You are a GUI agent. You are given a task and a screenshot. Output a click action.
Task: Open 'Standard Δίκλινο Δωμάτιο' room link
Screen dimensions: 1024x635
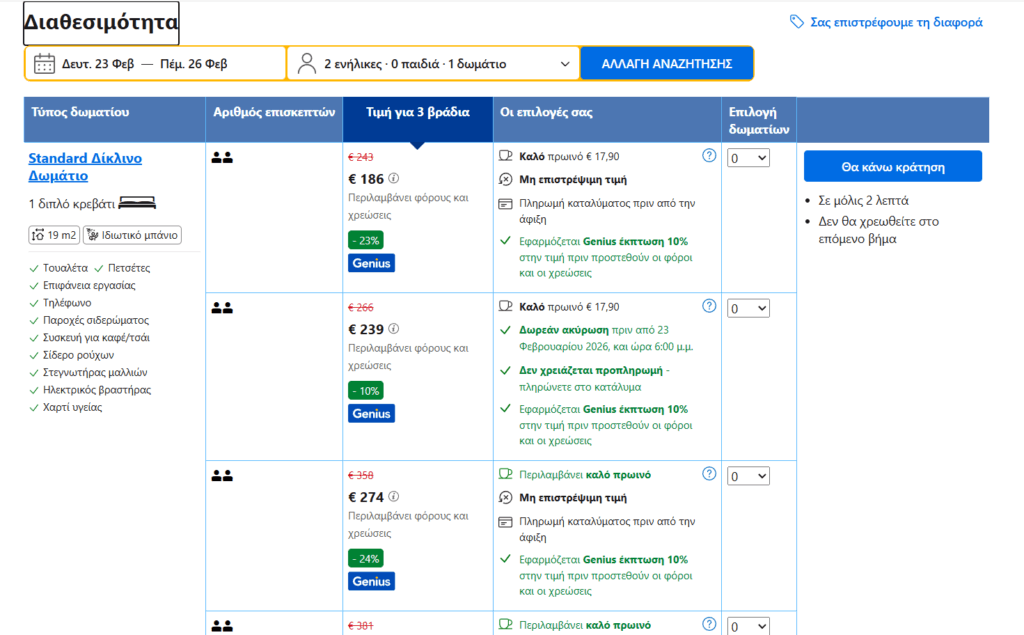pyautogui.click(x=85, y=167)
